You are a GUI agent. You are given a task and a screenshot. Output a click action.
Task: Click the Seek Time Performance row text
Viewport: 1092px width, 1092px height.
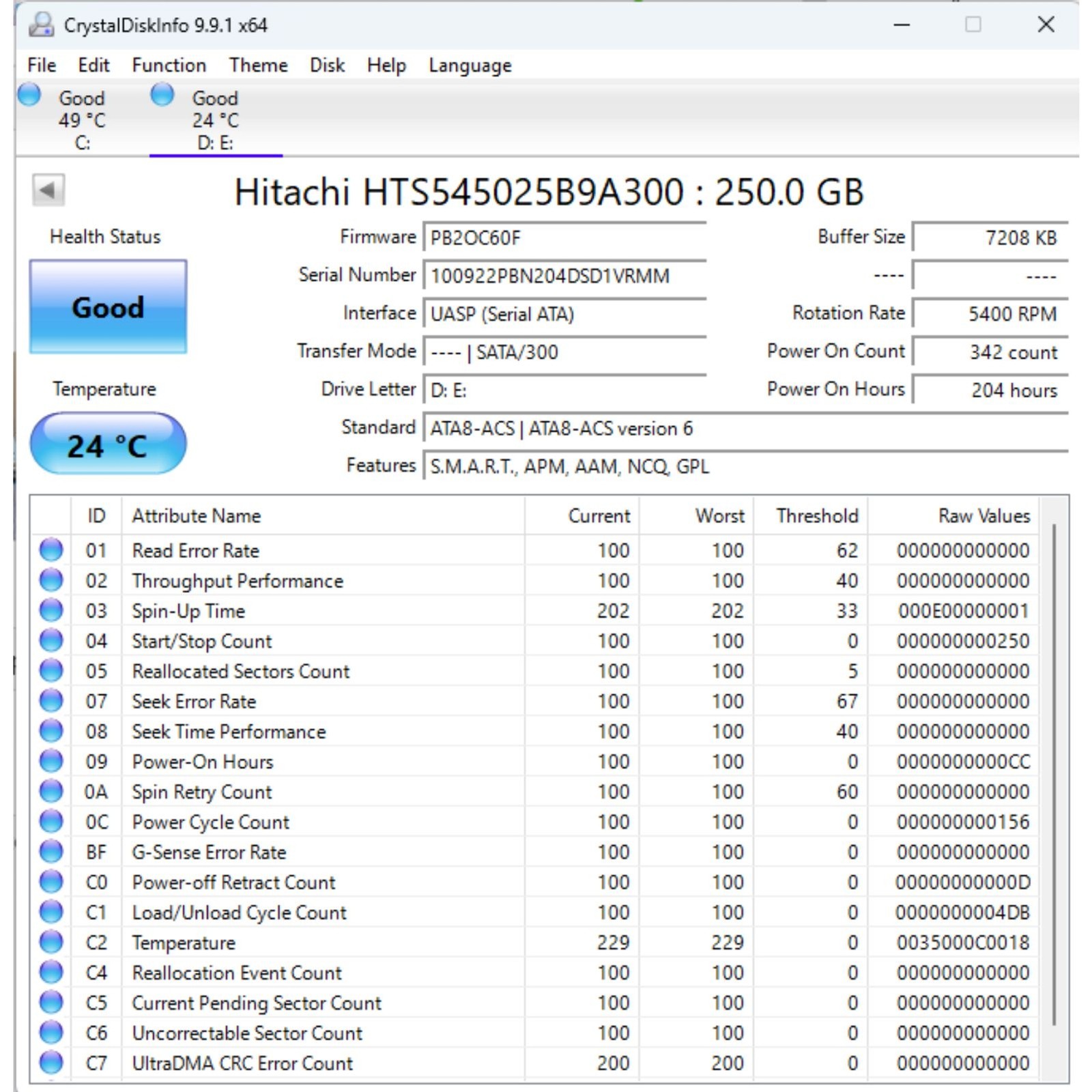click(x=229, y=731)
